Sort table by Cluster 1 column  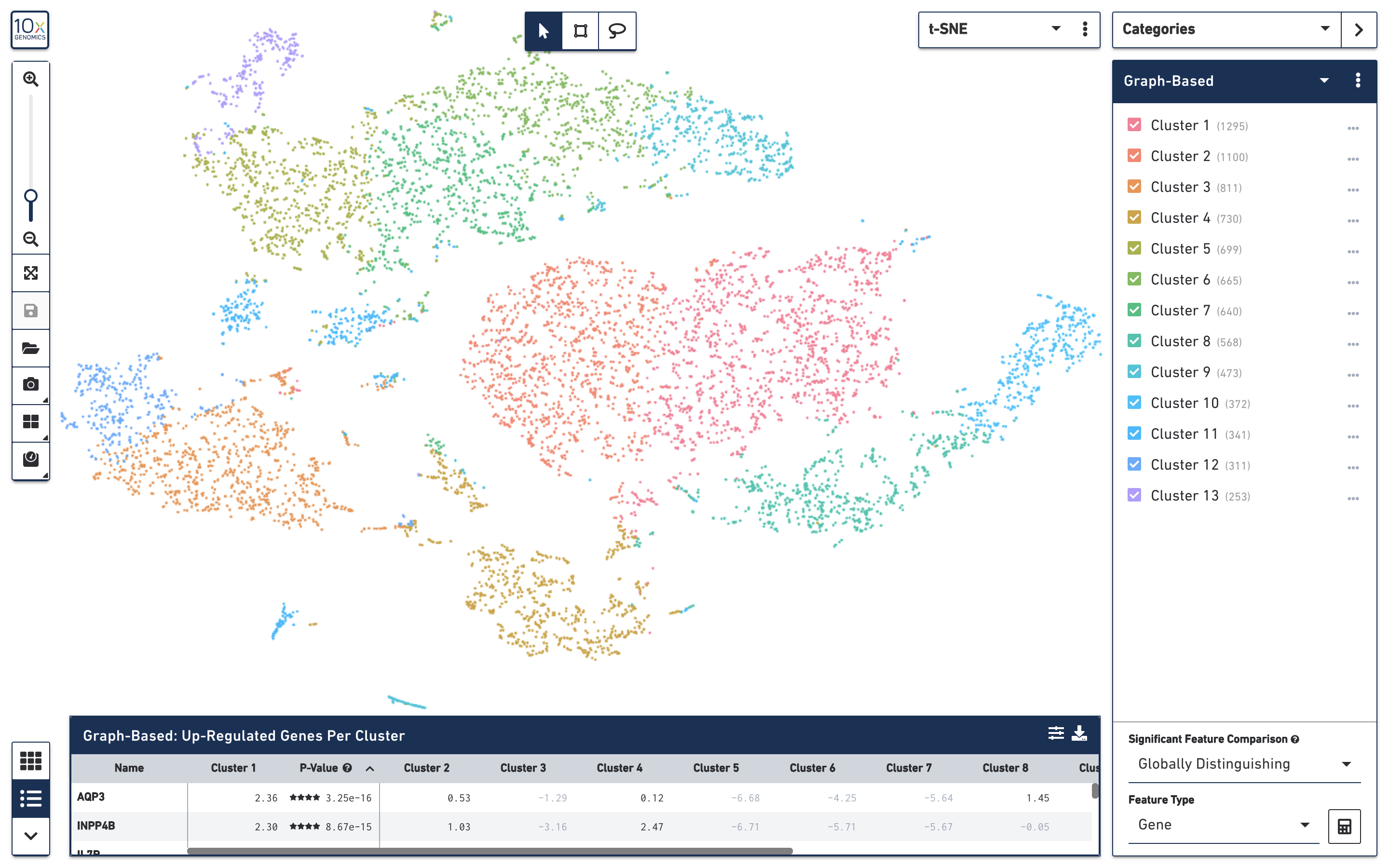click(233, 768)
